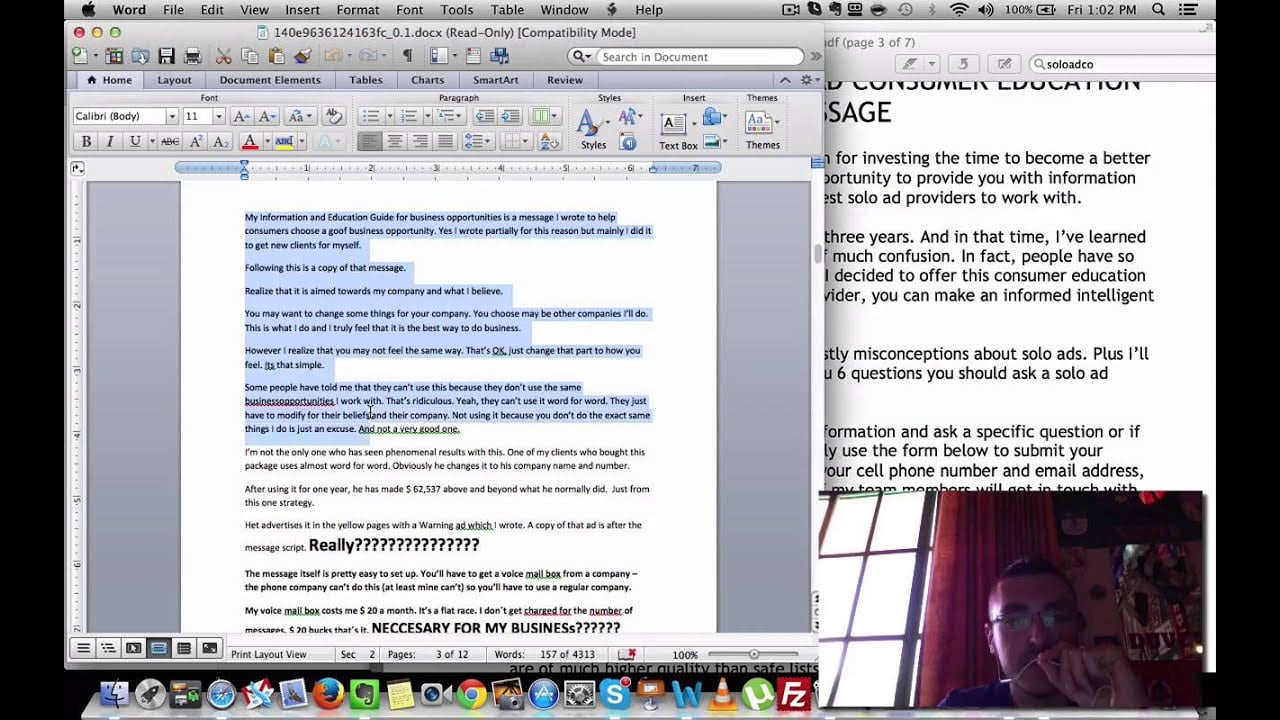This screenshot has width=1280, height=720.
Task: Toggle Bold formatting
Action: pyautogui.click(x=86, y=142)
